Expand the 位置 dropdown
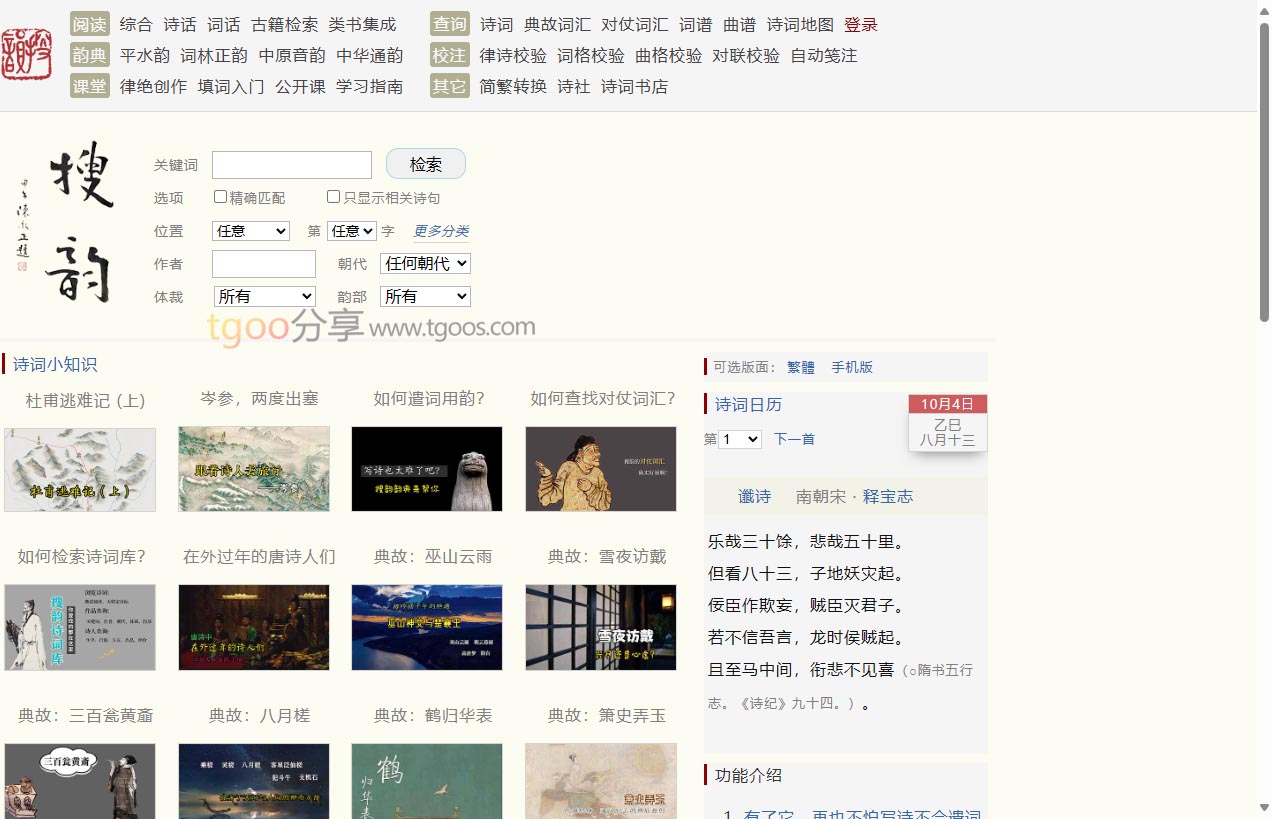The image size is (1272, 819). (x=251, y=231)
